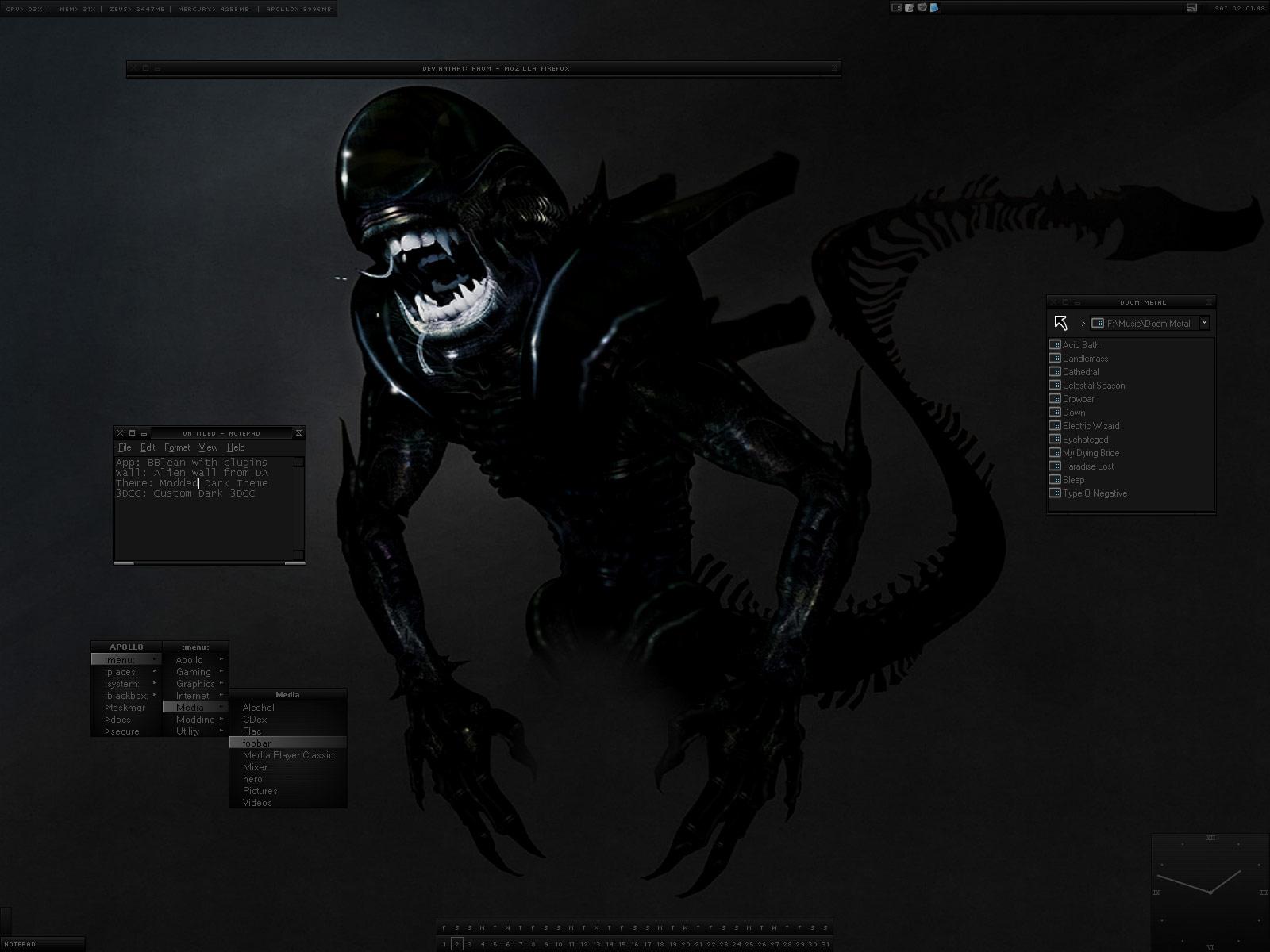Open the Down folder icon
The width and height of the screenshot is (1270, 952).
[1055, 412]
